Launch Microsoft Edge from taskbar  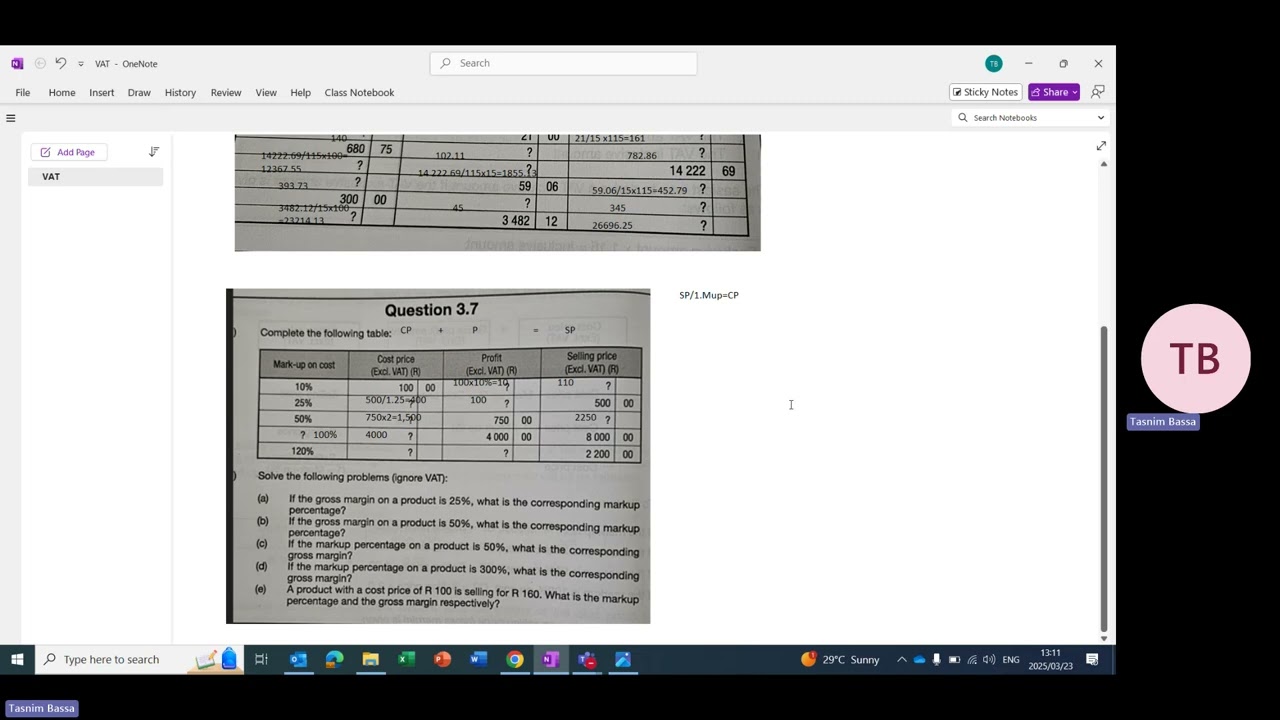[334, 659]
